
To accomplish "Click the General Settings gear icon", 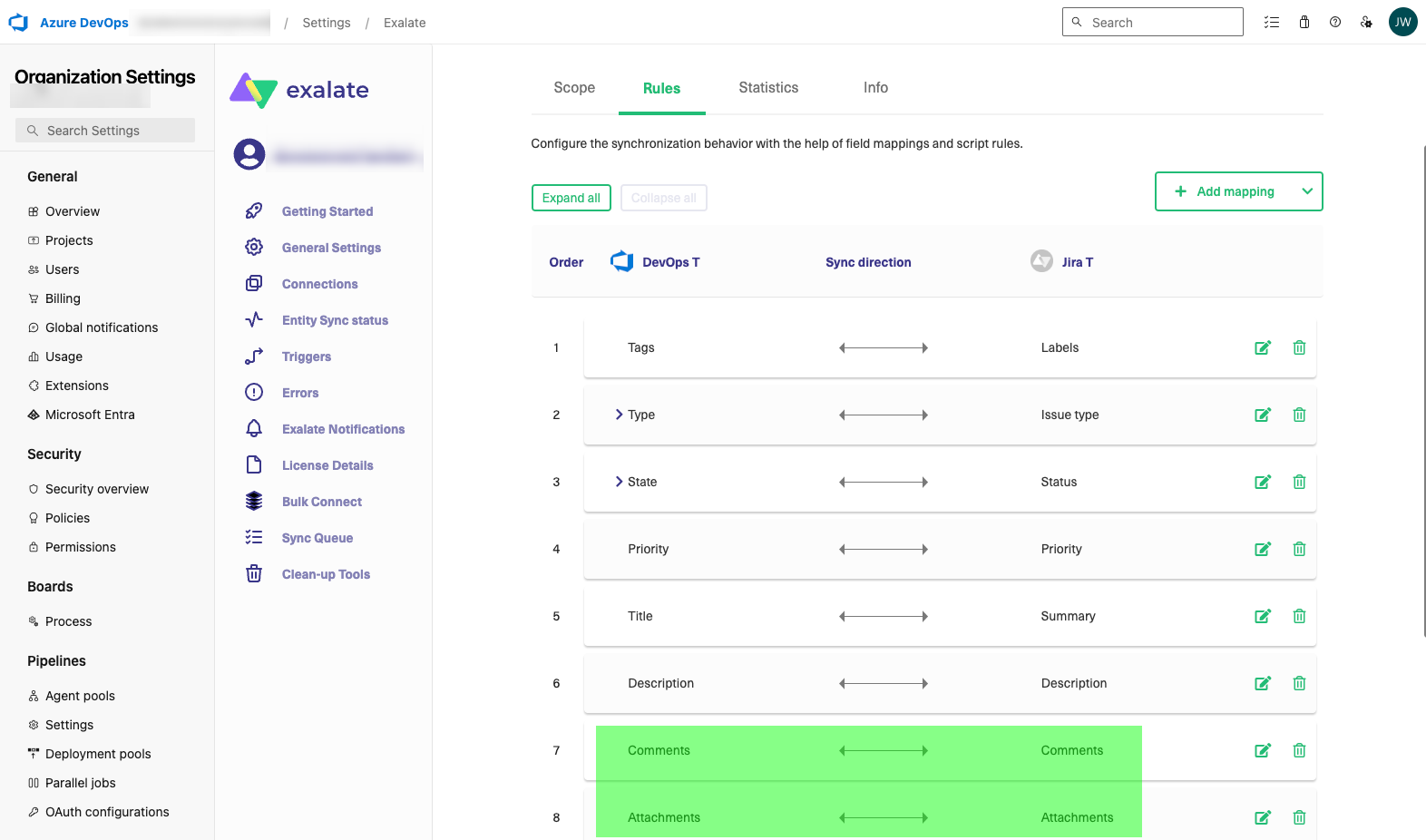I will (254, 247).
